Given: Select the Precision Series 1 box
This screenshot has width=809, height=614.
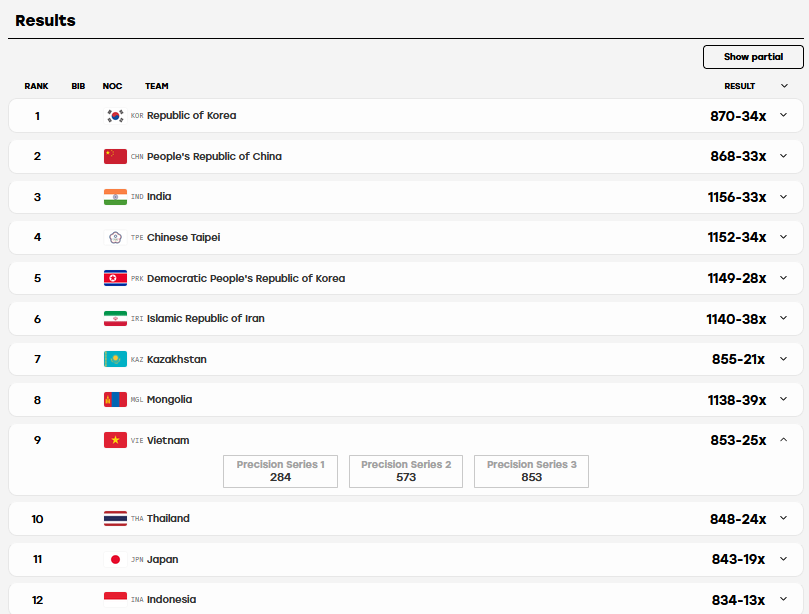Looking at the screenshot, I should pyautogui.click(x=280, y=471).
